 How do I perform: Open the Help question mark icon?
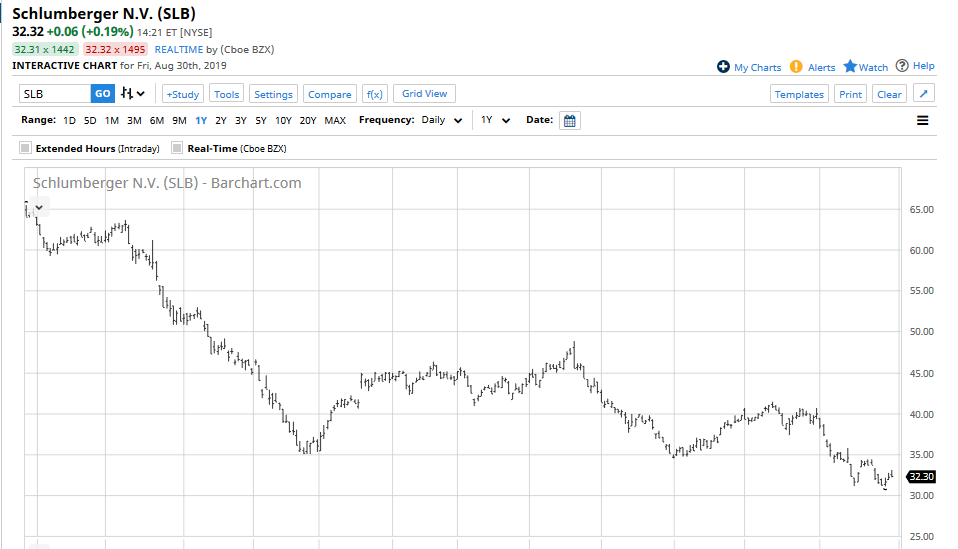tap(902, 65)
